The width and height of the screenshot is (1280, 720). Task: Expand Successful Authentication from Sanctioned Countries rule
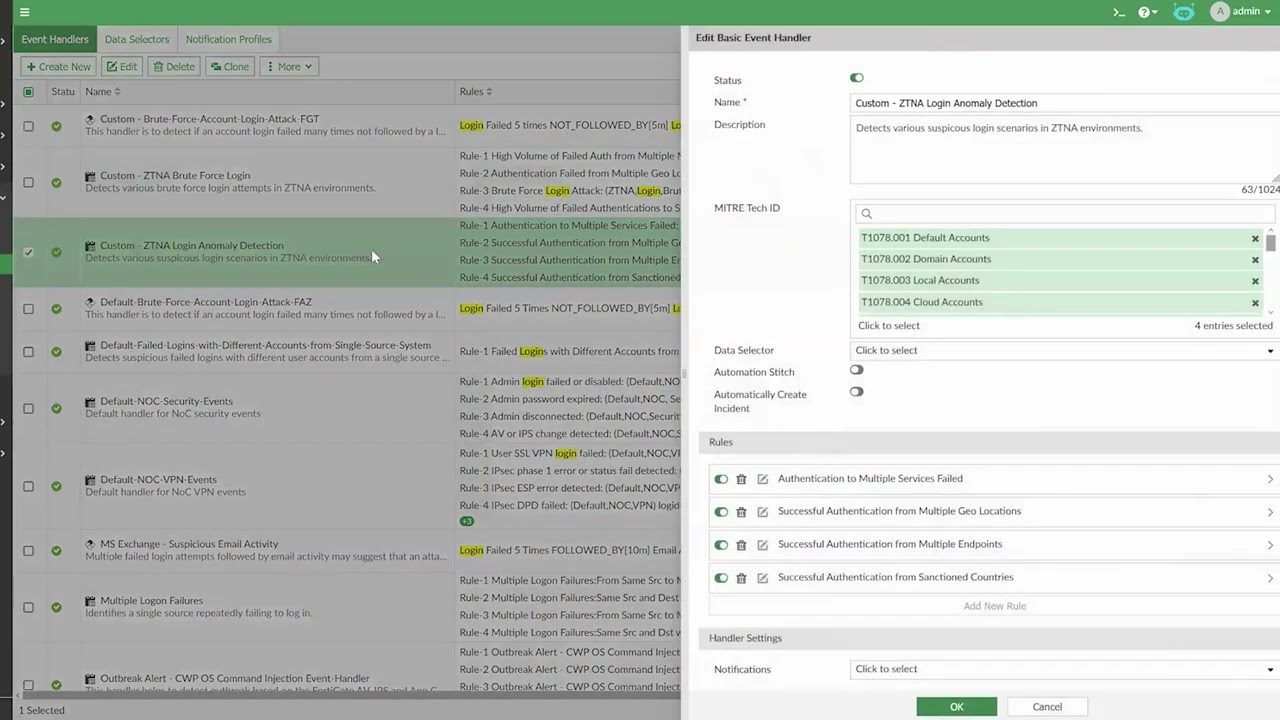(x=1270, y=578)
